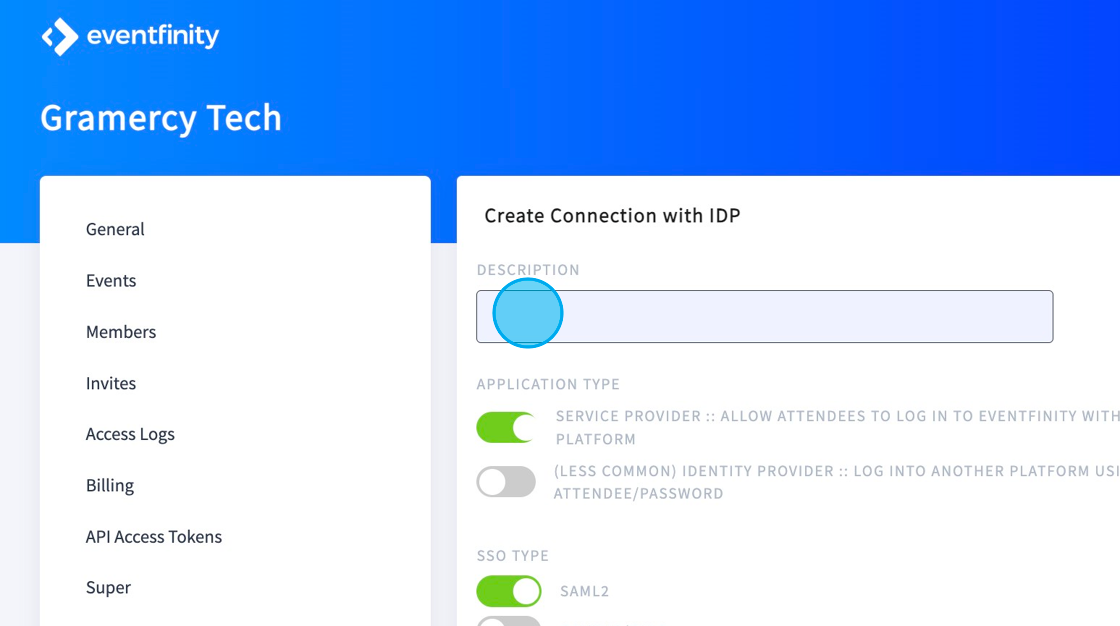Image resolution: width=1120 pixels, height=626 pixels.
Task: Enable the Identity Provider toggle switch
Action: (506, 482)
